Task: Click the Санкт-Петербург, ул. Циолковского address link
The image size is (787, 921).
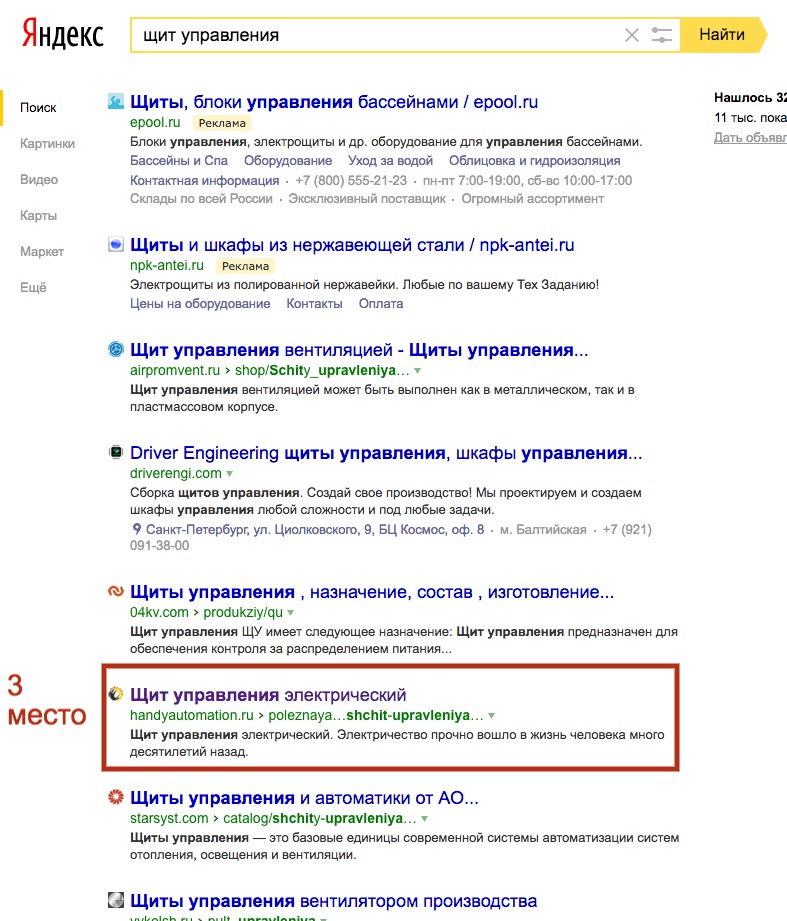Action: [315, 529]
